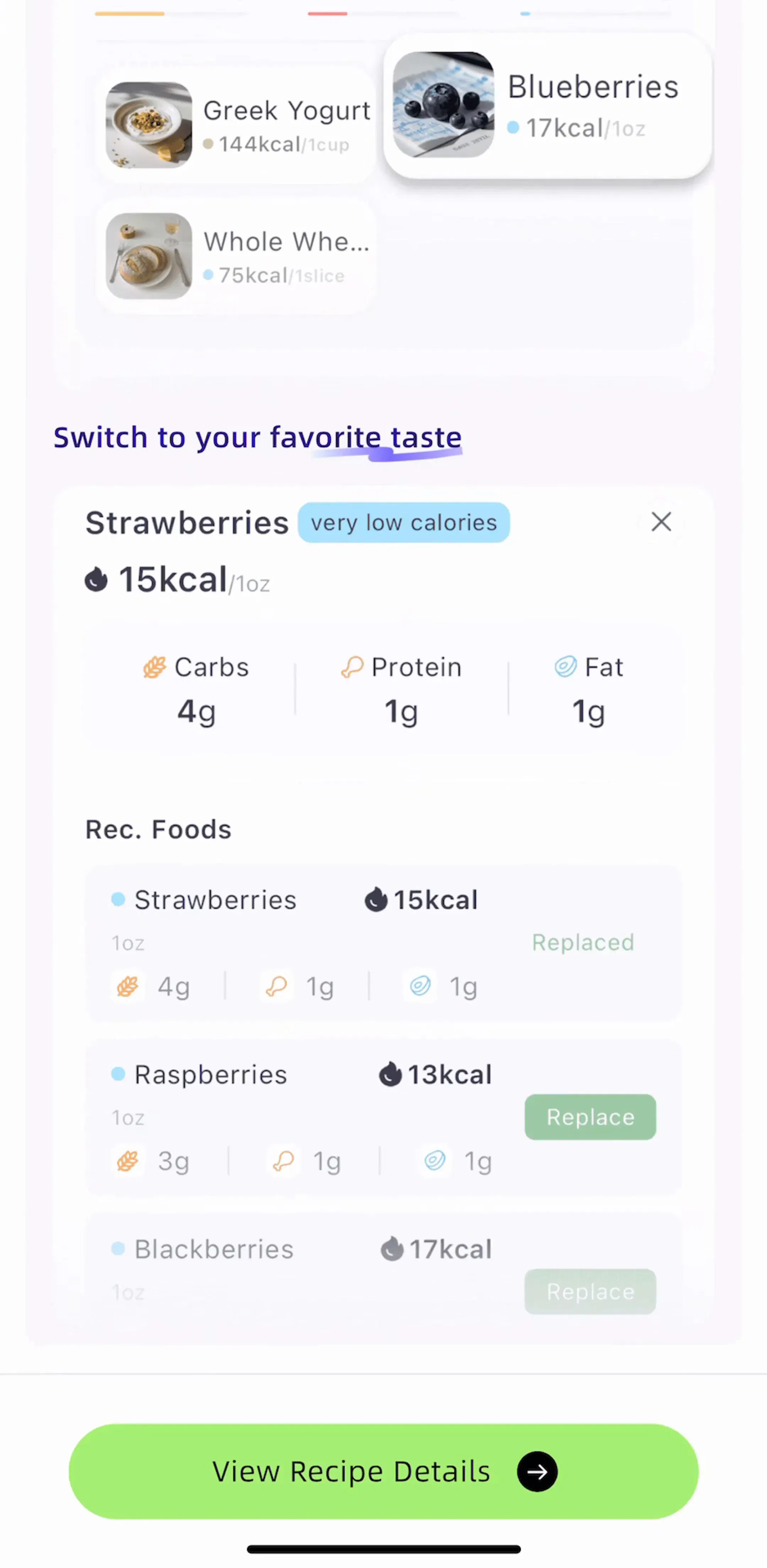Select the Greek Yogurt food card
The height and width of the screenshot is (1568, 767).
point(235,125)
